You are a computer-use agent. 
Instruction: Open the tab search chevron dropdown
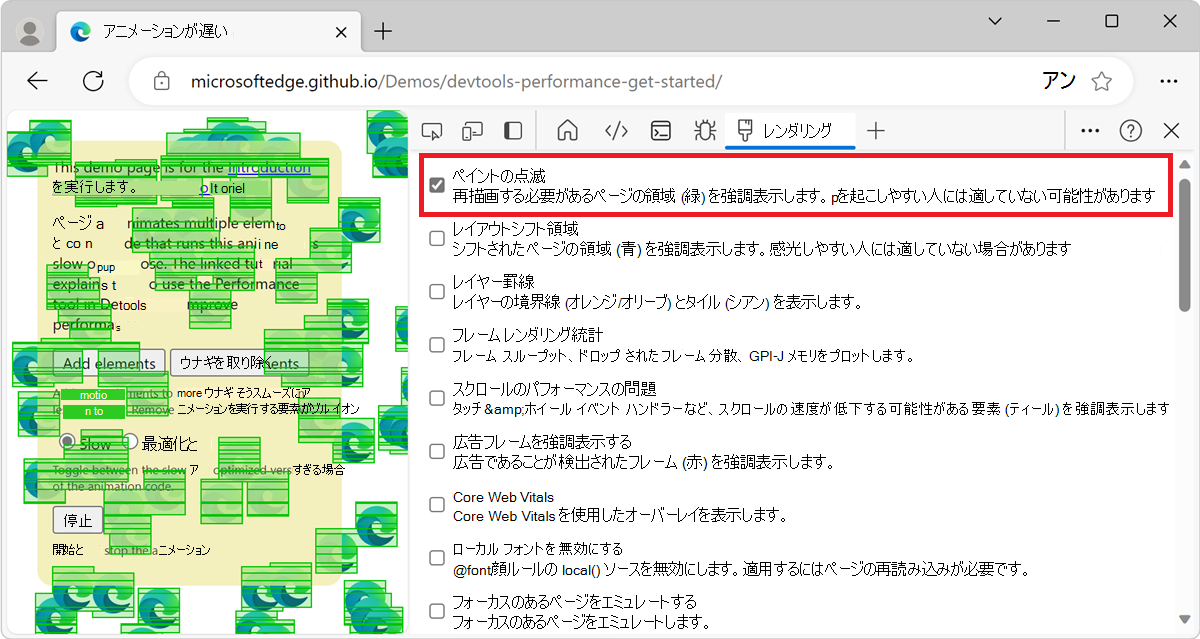click(x=995, y=21)
